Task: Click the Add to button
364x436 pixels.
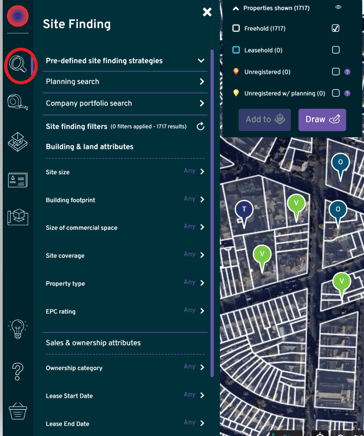Action: [x=265, y=120]
